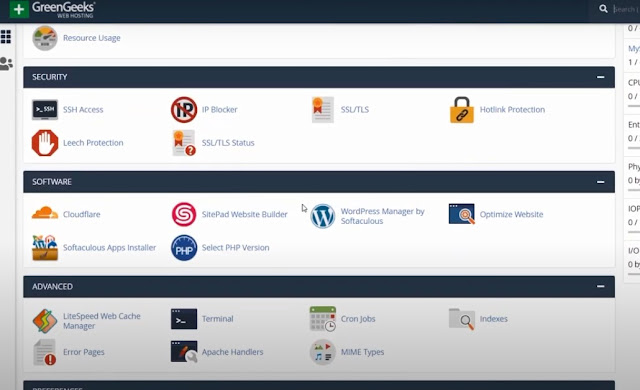Open the Indexes link

(493, 319)
